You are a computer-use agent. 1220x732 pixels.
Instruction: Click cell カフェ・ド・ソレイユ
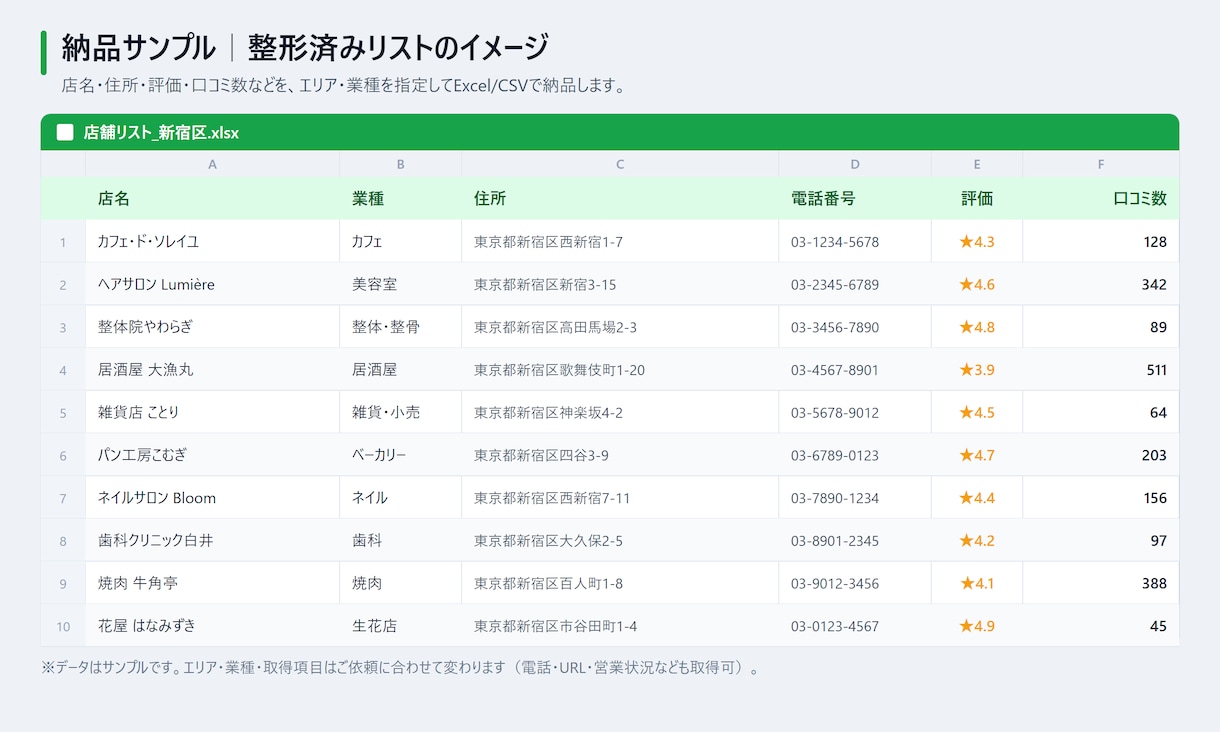[212, 241]
